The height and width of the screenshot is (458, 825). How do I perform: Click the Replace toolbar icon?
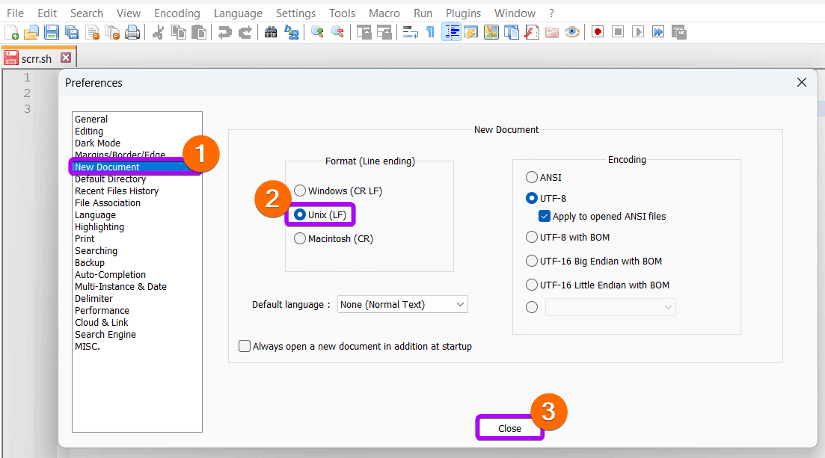pos(291,33)
